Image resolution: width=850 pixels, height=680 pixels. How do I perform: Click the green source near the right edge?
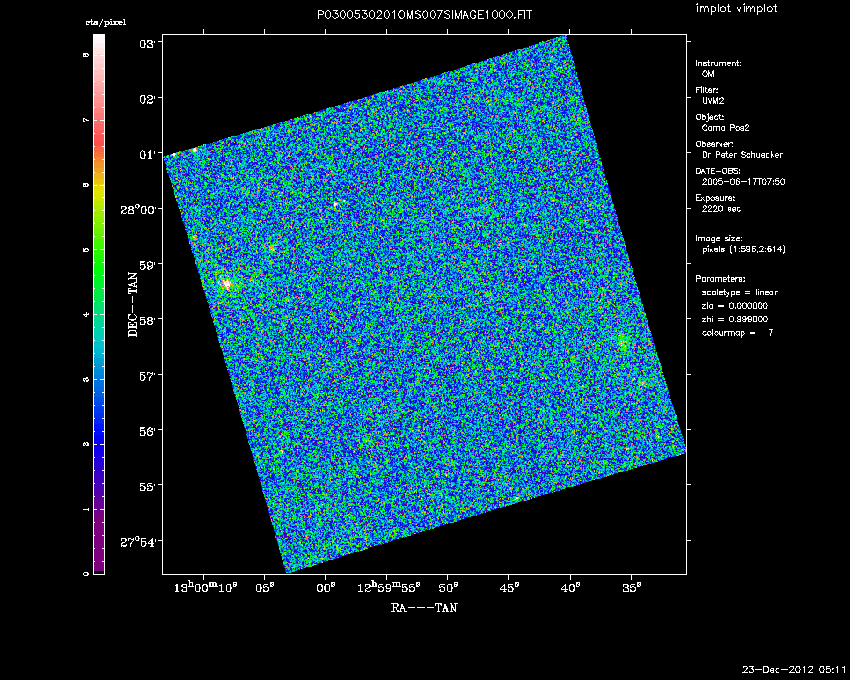(x=623, y=344)
